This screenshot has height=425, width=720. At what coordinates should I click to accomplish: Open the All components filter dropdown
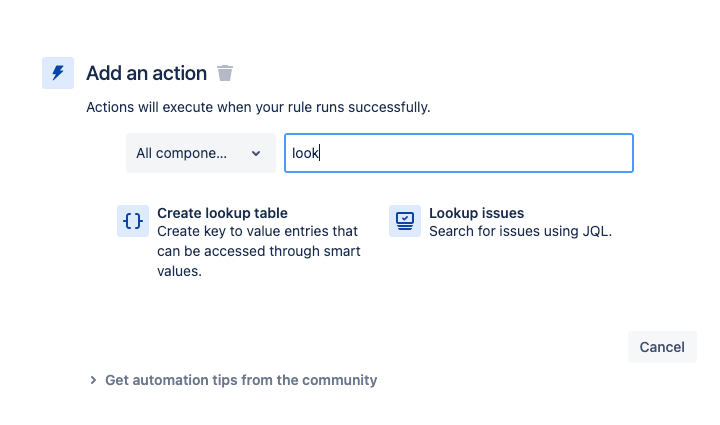(x=201, y=153)
